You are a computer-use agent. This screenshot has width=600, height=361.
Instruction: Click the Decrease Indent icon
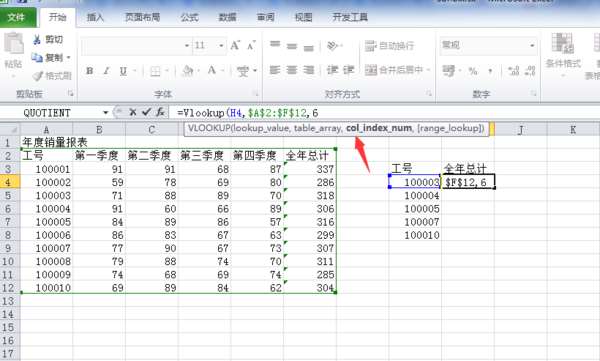332,70
